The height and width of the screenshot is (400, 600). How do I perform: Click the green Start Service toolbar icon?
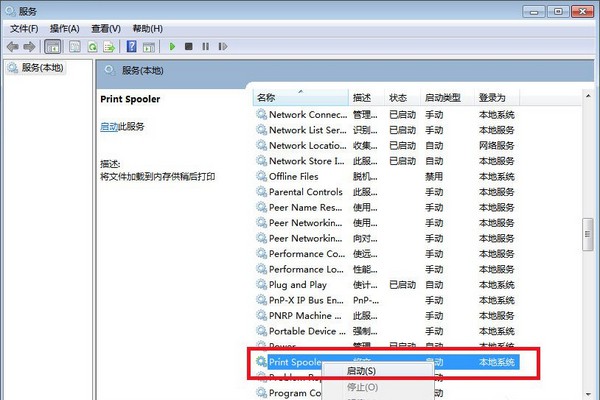[172, 46]
